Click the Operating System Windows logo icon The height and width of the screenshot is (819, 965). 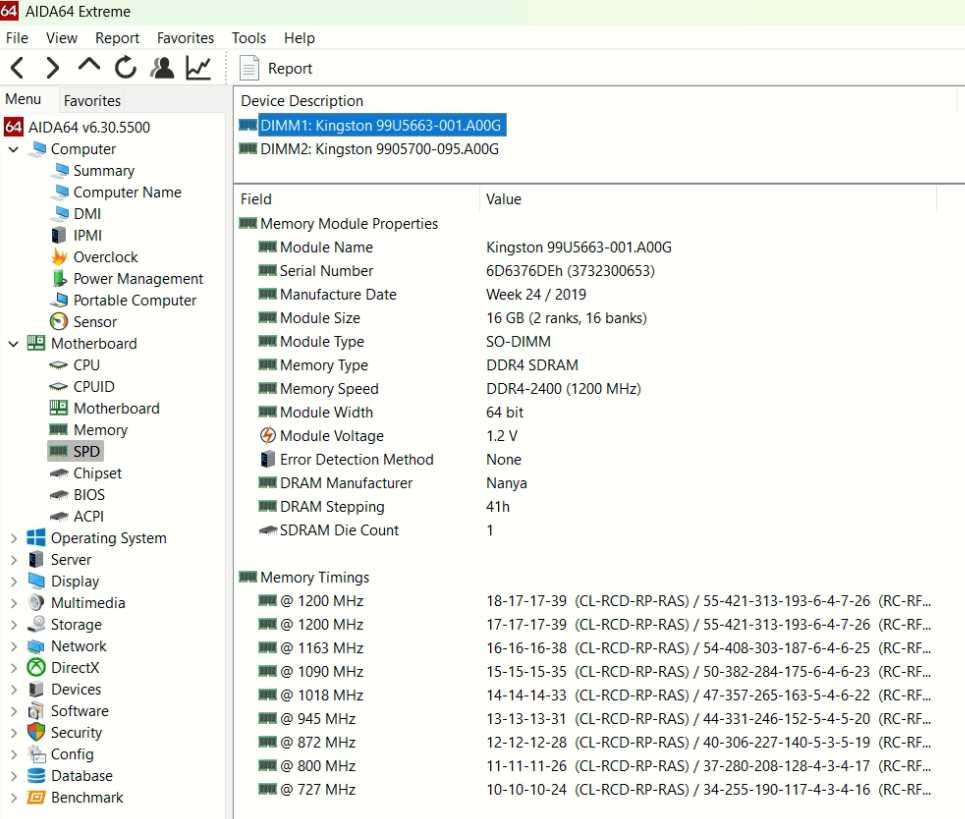pos(36,538)
